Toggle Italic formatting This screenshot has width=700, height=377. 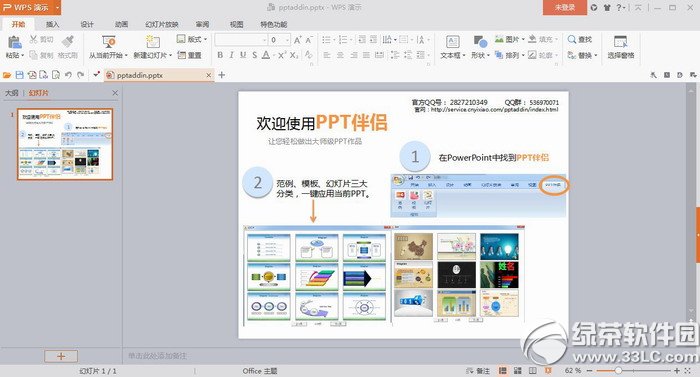click(231, 55)
